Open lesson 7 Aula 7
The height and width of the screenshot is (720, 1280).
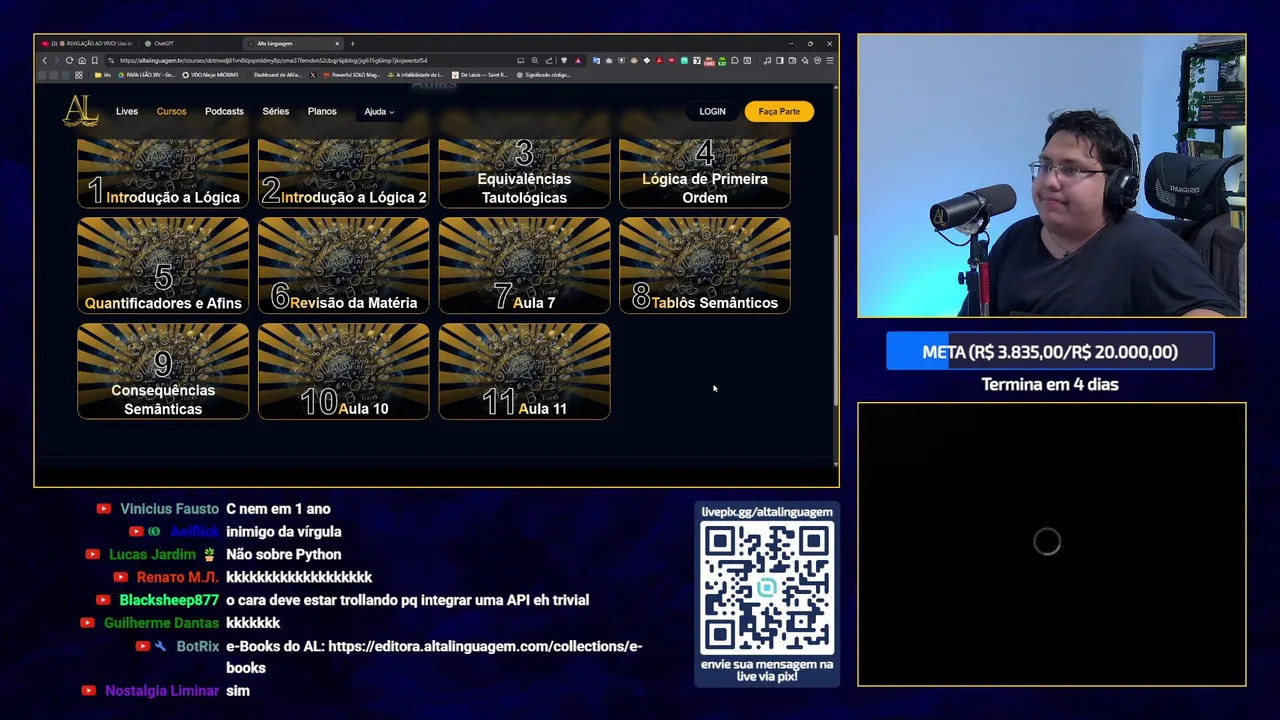point(524,266)
